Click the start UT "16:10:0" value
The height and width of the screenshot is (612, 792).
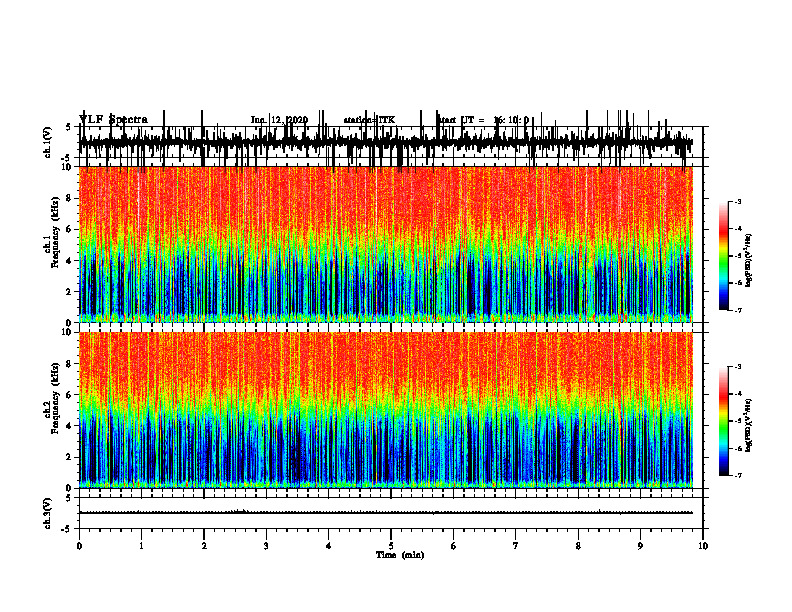(511, 120)
